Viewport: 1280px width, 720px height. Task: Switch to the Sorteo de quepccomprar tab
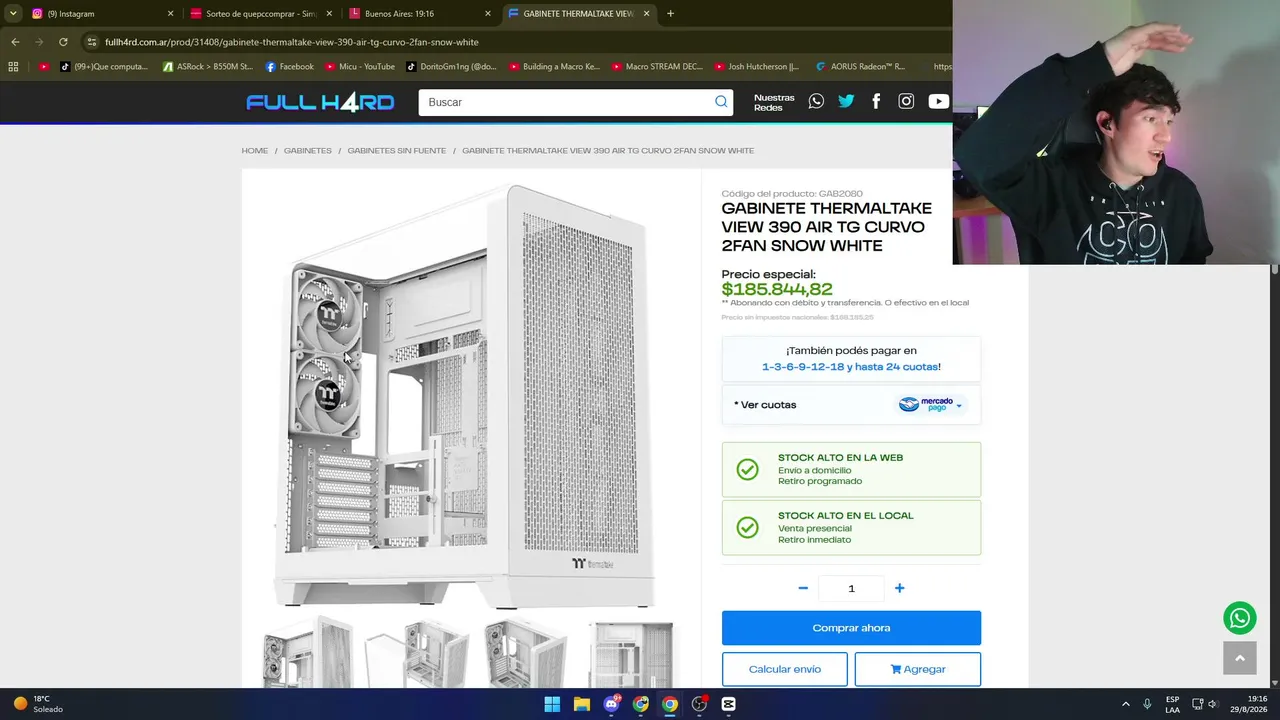tap(261, 14)
